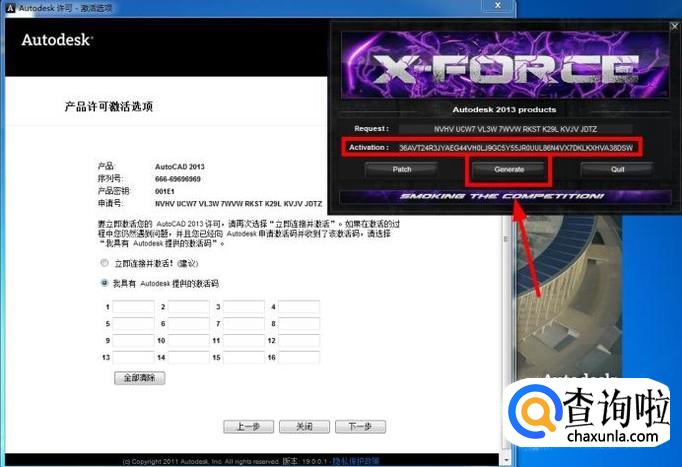This screenshot has height=467, width=682.
Task: Click the 'Autodesk 2013 products' label in X-Force
Action: click(x=504, y=110)
